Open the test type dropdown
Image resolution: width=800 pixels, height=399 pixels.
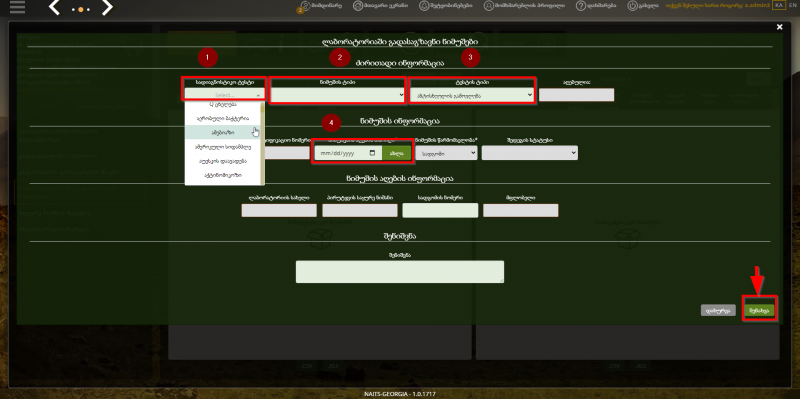tap(471, 95)
